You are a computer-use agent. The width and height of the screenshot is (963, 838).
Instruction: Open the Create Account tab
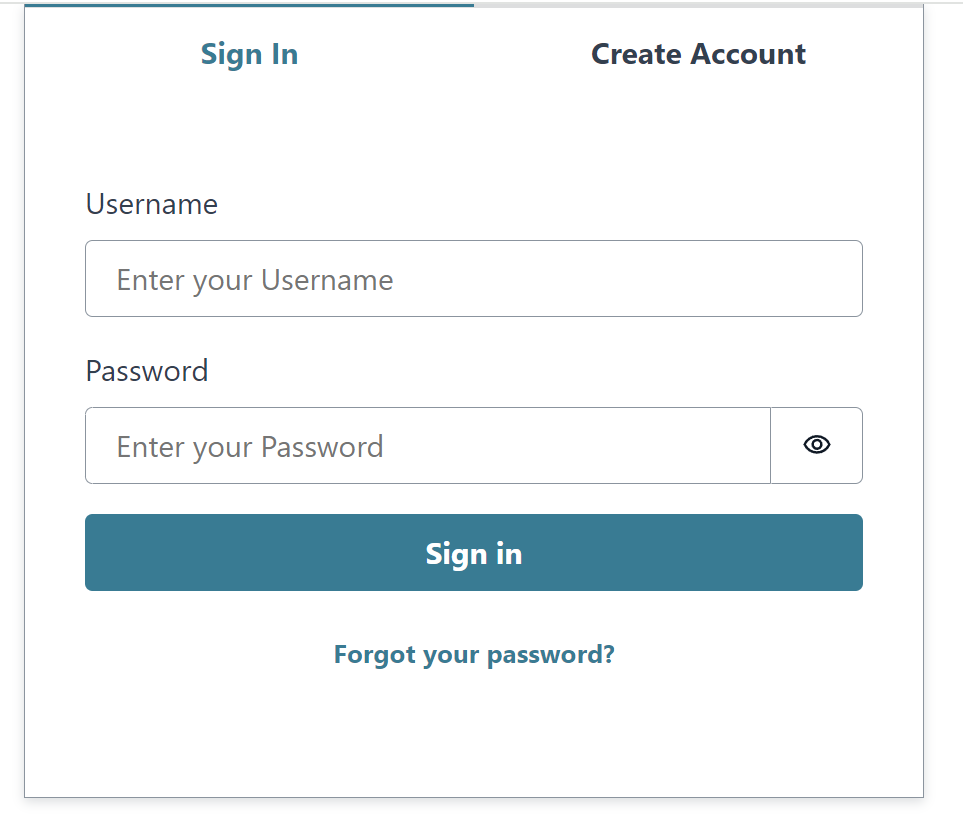click(698, 54)
